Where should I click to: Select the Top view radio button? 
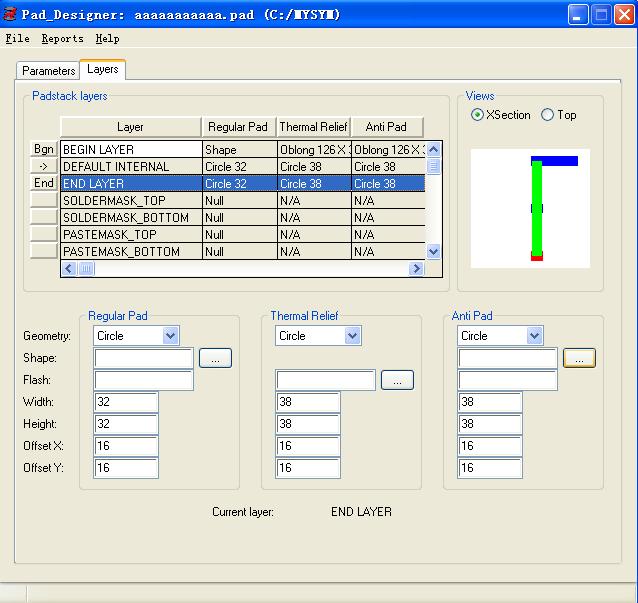[x=547, y=115]
